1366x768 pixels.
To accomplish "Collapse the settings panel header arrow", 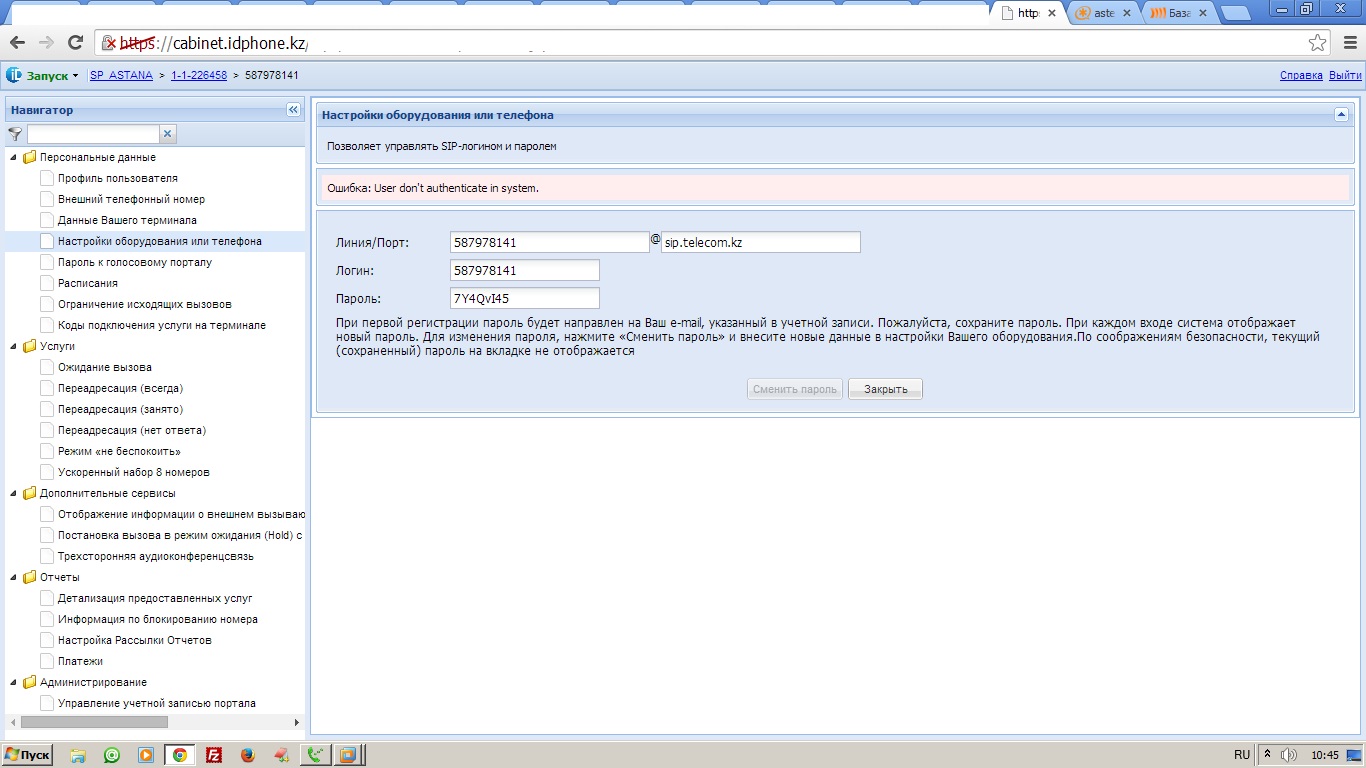I will click(1341, 115).
